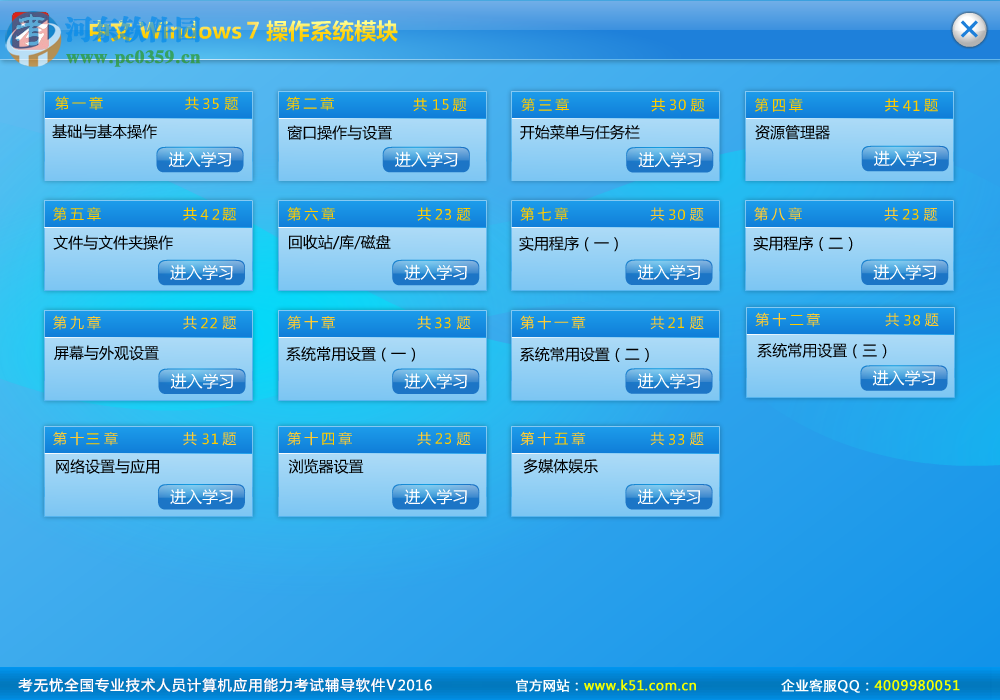Screen dimensions: 1000x700
Task: Begin 第七章 实用程序（一）study
Action: 669,271
